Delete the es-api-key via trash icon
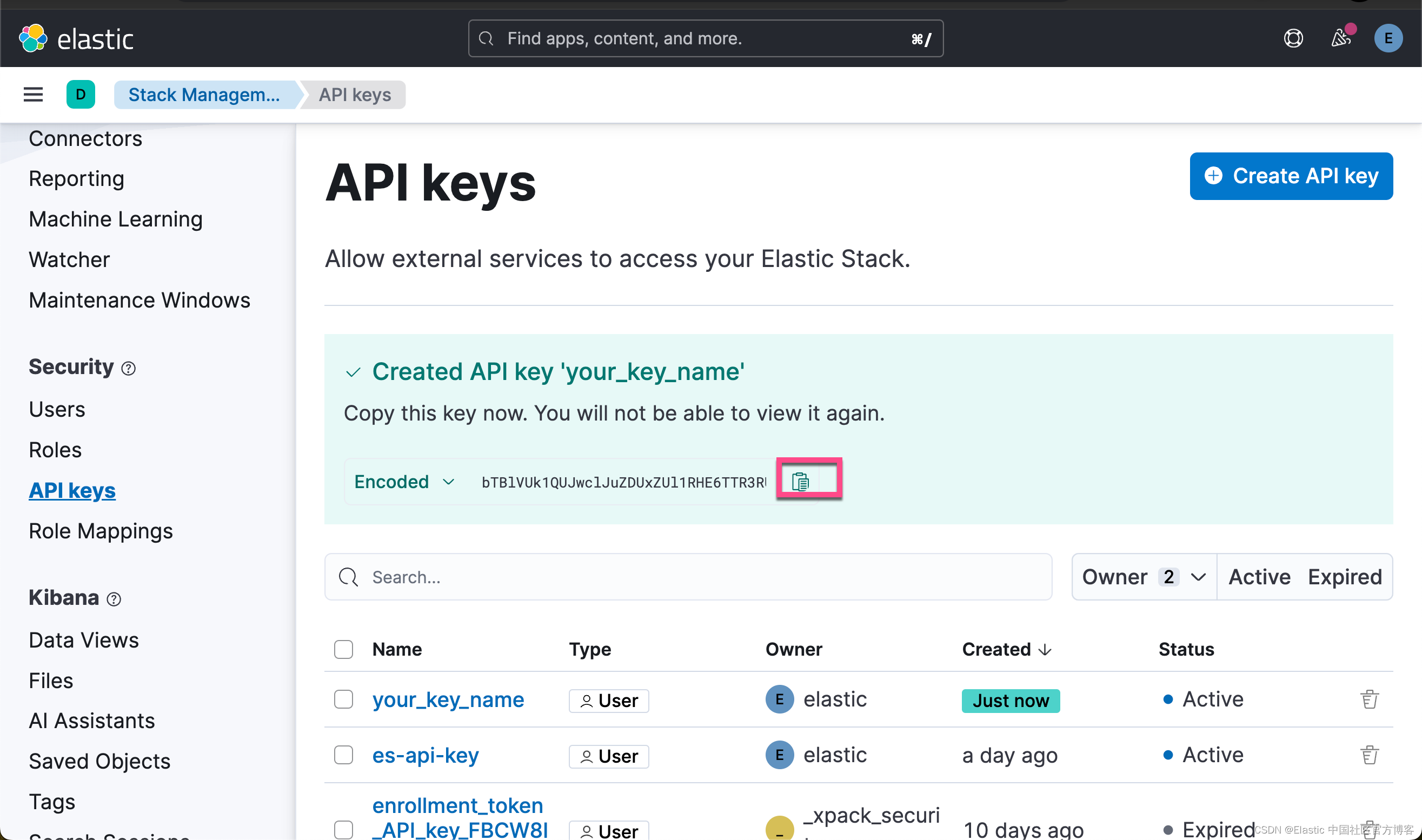 (1370, 754)
